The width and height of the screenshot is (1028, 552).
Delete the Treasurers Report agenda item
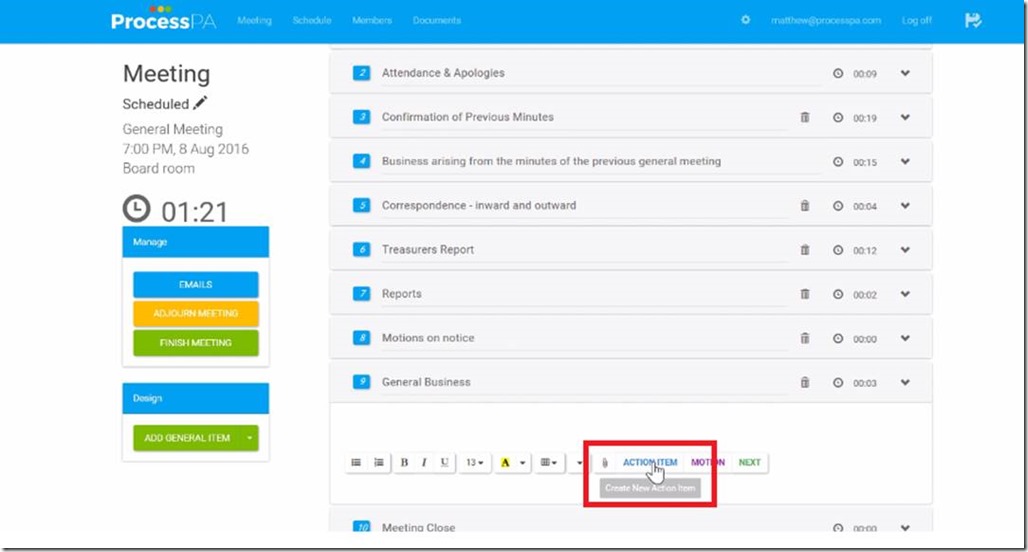click(805, 250)
